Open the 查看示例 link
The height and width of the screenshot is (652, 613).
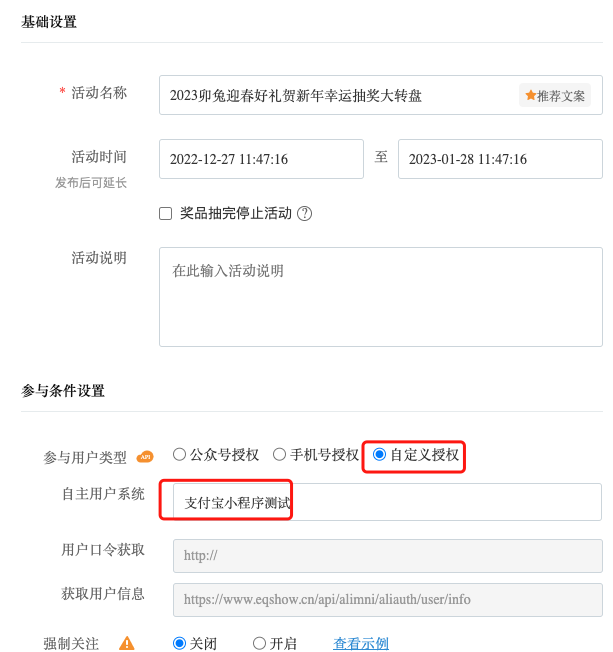click(x=361, y=643)
